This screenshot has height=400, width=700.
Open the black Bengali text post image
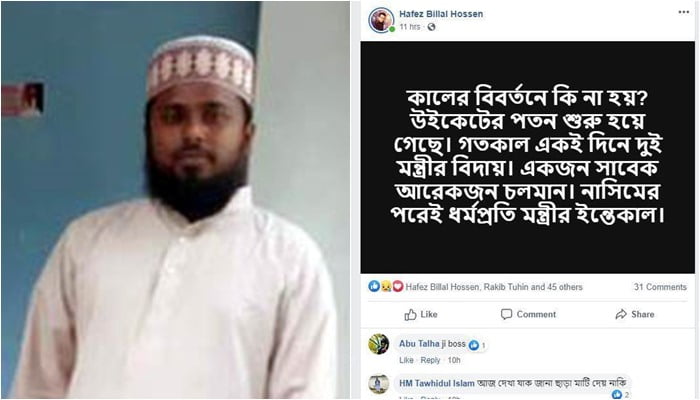tap(528, 157)
